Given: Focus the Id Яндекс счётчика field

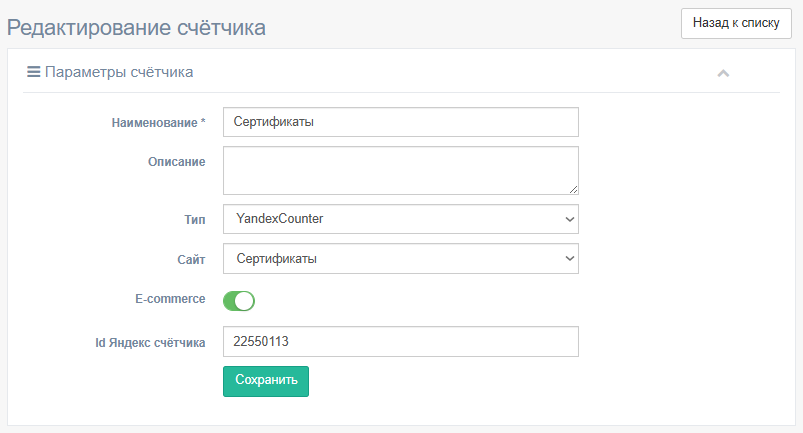Looking at the screenshot, I should tap(400, 341).
